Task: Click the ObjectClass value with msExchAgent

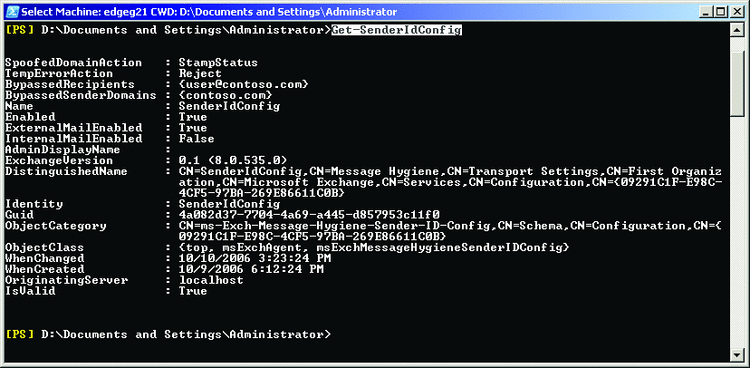Action: [374, 248]
